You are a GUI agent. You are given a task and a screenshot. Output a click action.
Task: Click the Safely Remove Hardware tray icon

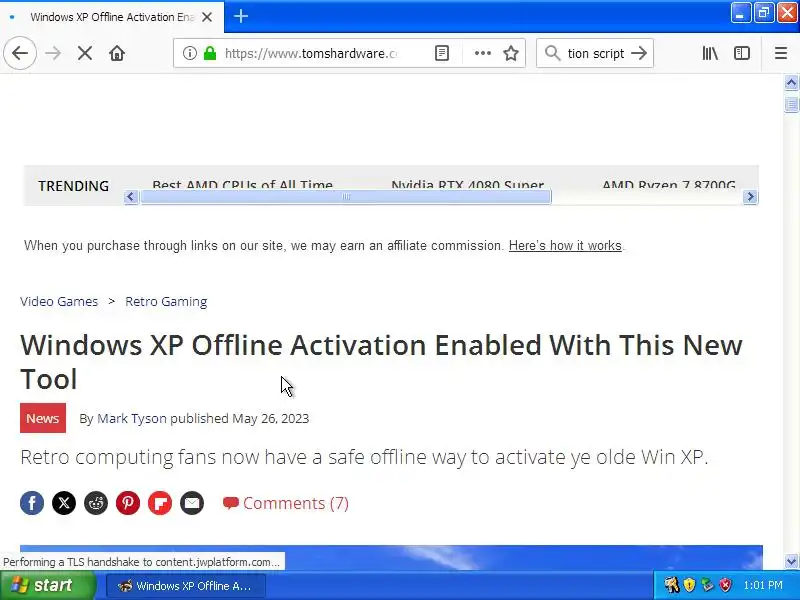pos(707,585)
